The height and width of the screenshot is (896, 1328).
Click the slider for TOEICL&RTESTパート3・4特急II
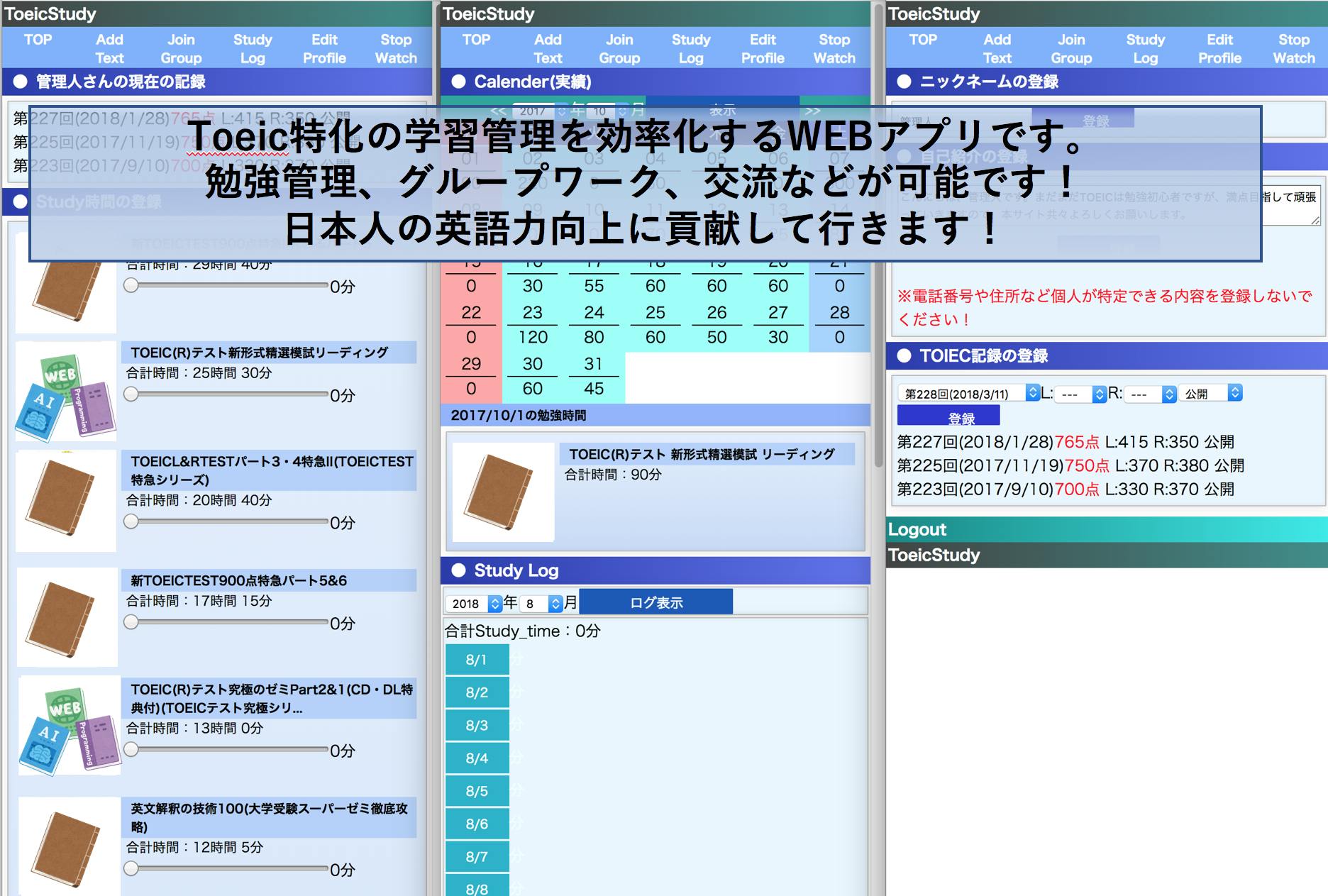pos(226,522)
